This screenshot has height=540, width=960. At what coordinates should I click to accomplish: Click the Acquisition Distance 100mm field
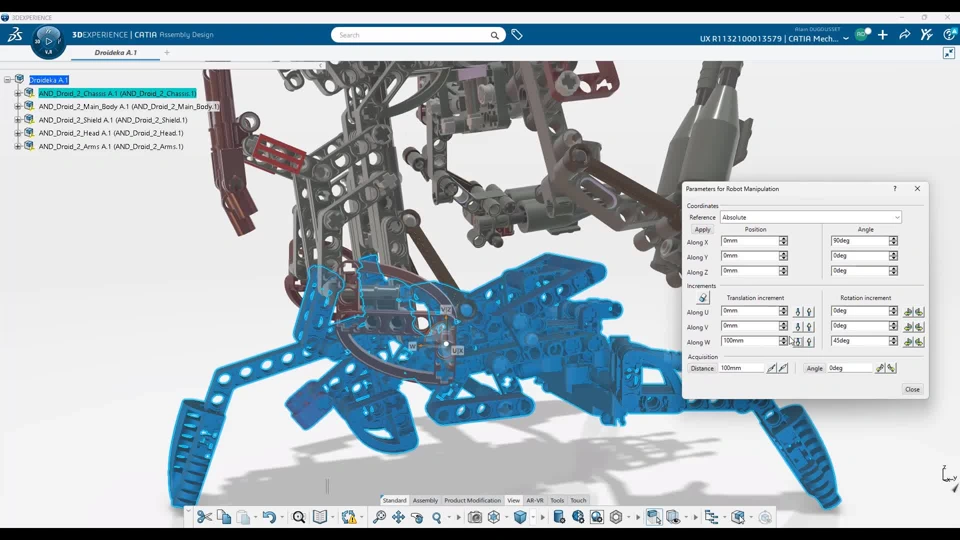tap(742, 368)
